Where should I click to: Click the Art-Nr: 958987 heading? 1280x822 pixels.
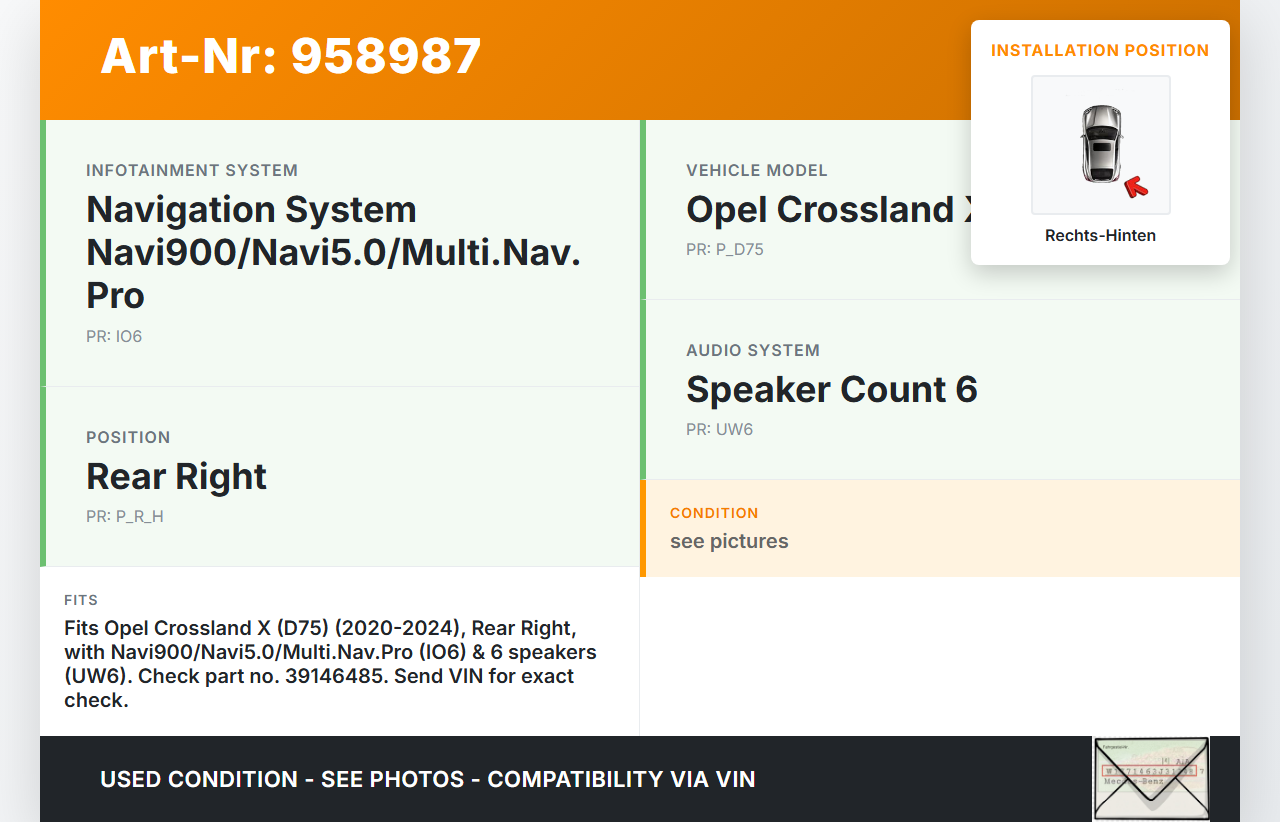click(x=291, y=56)
